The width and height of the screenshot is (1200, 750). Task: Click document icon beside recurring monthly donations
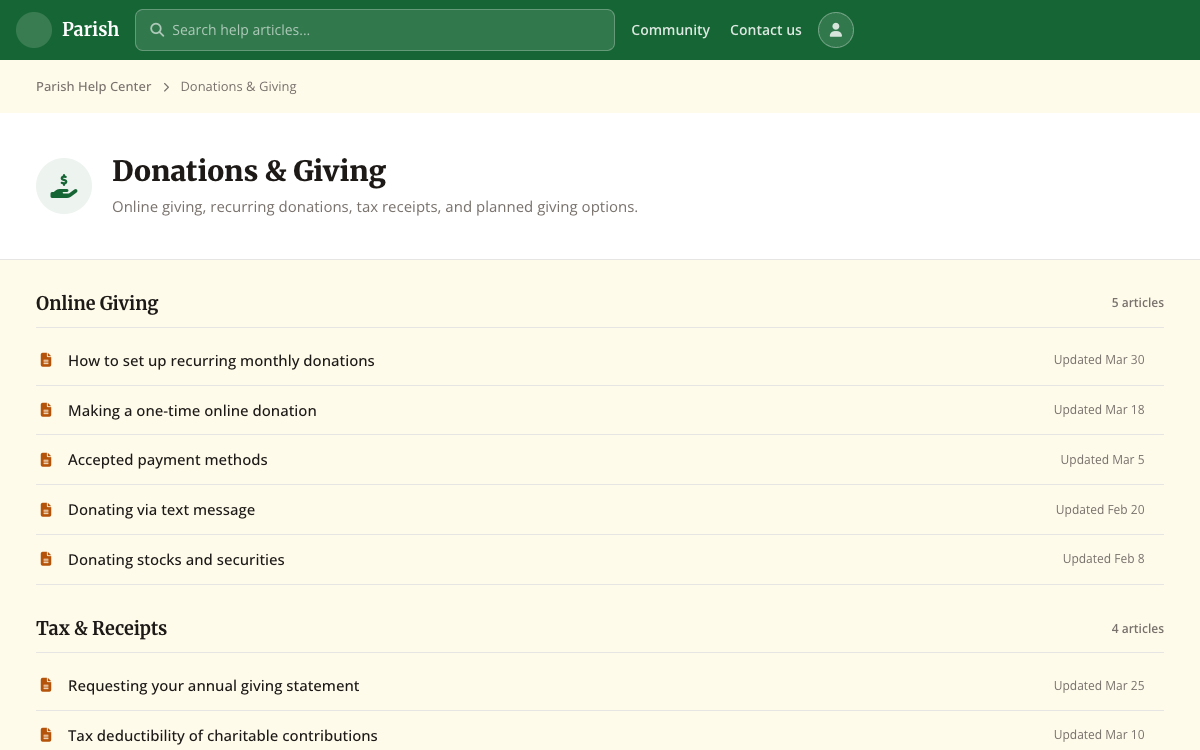(46, 360)
